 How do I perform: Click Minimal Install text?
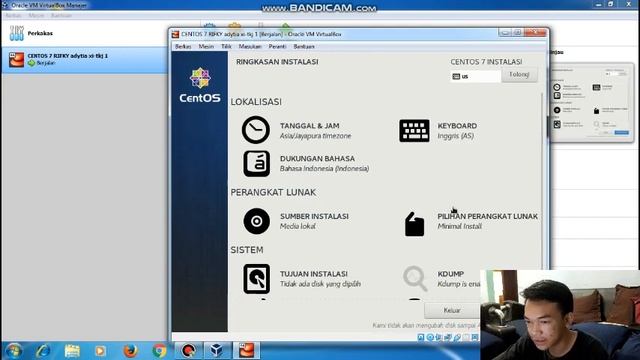(x=459, y=227)
